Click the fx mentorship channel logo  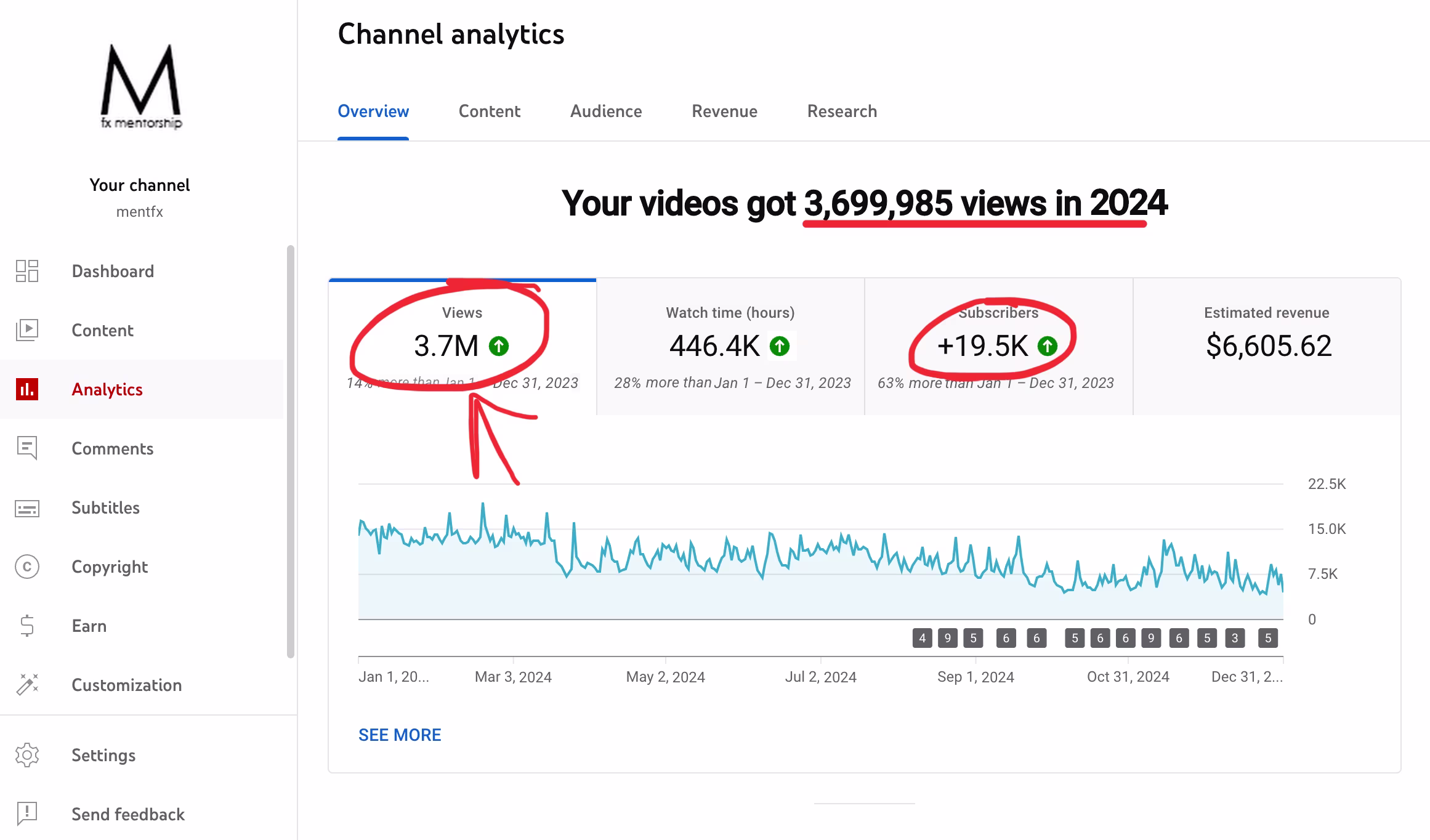coord(141,86)
